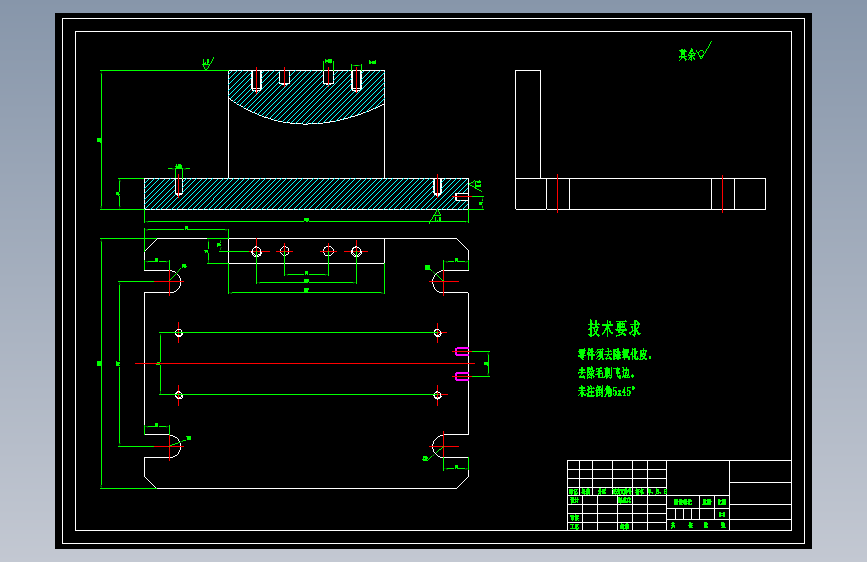Select the 其余 surface roughness symbol
The width and height of the screenshot is (867, 562).
[695, 52]
